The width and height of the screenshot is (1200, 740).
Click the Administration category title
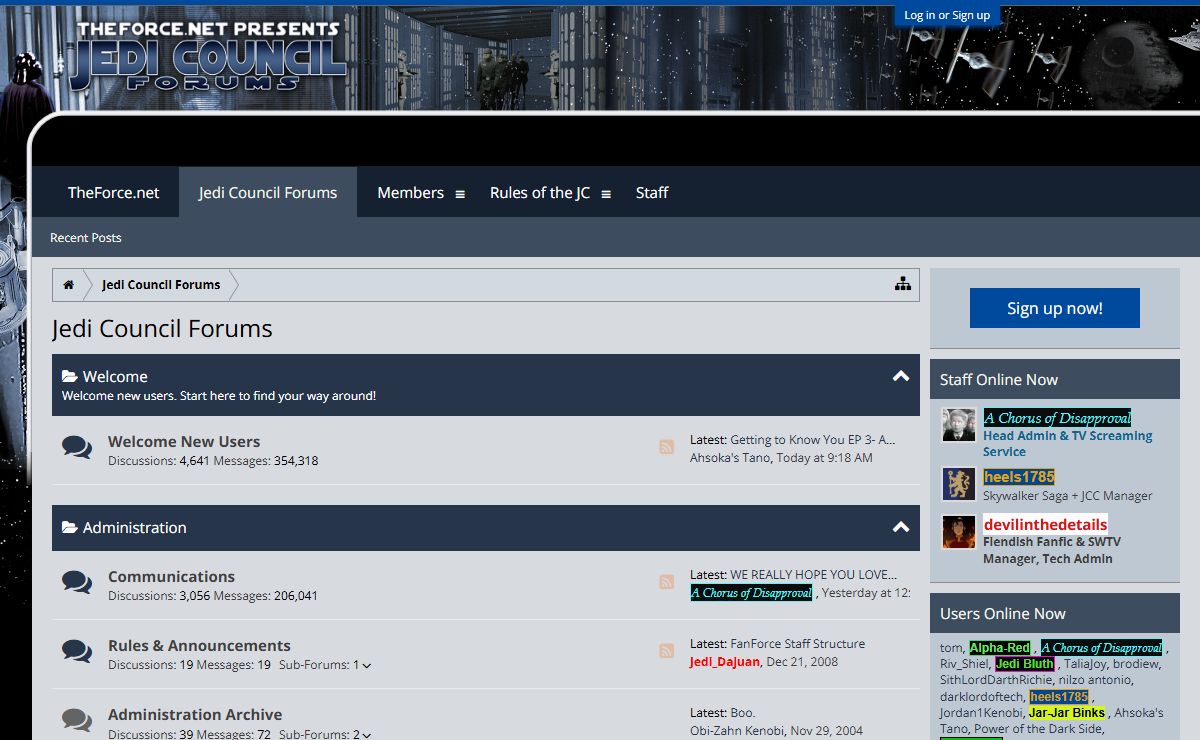135,528
